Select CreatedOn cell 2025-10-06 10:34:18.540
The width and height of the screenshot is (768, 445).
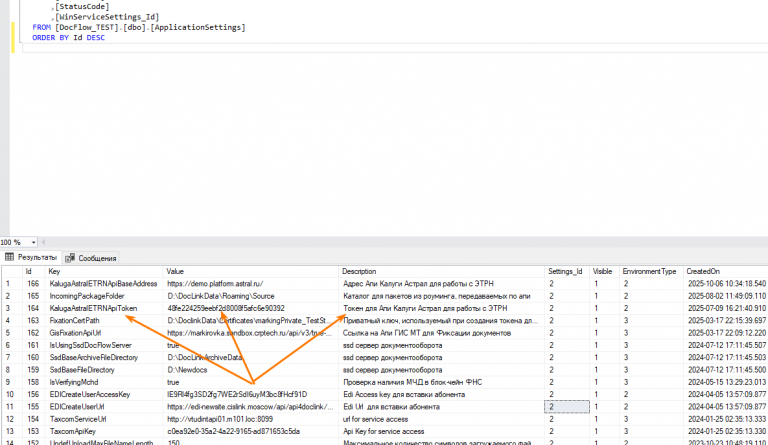click(x=725, y=283)
